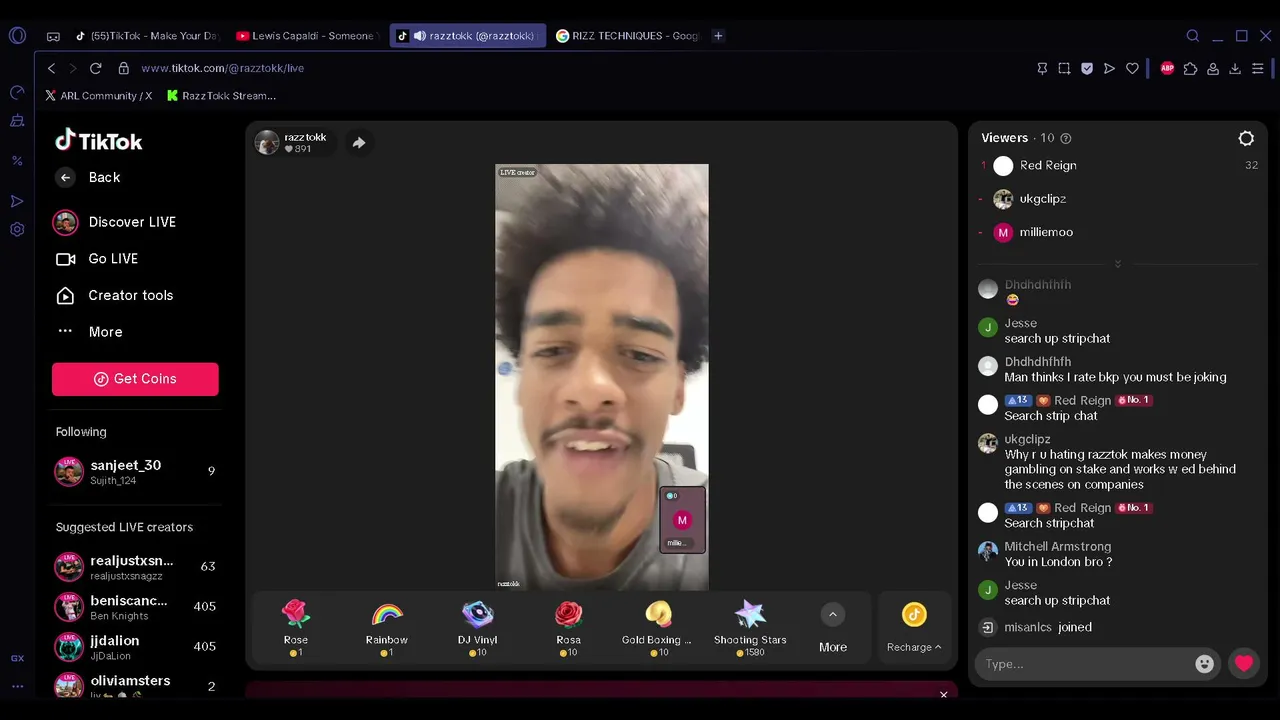
Task: Close the pink banner below the gifts
Action: pyautogui.click(x=943, y=694)
